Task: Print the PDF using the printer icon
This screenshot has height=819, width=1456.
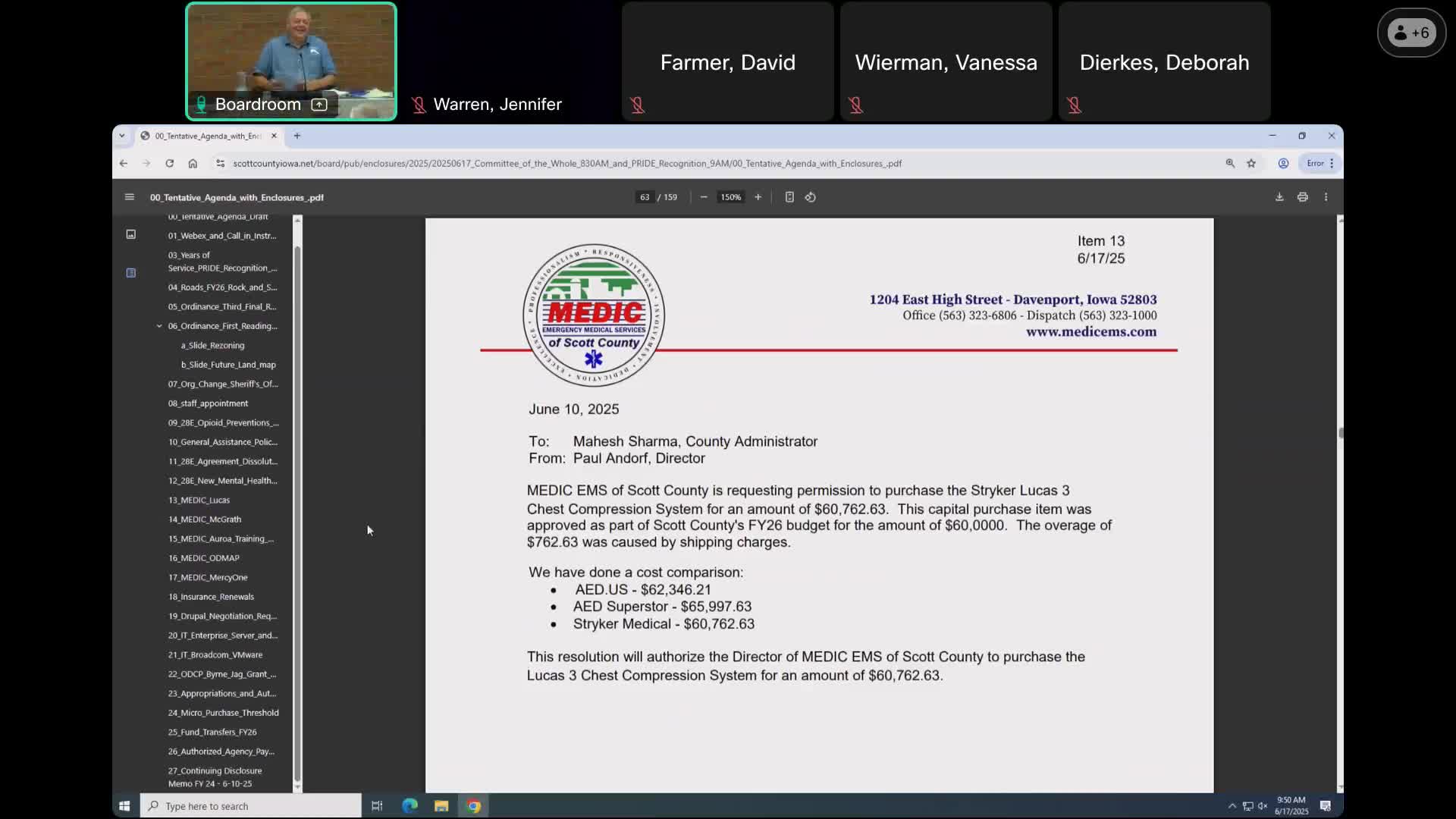Action: point(1302,196)
